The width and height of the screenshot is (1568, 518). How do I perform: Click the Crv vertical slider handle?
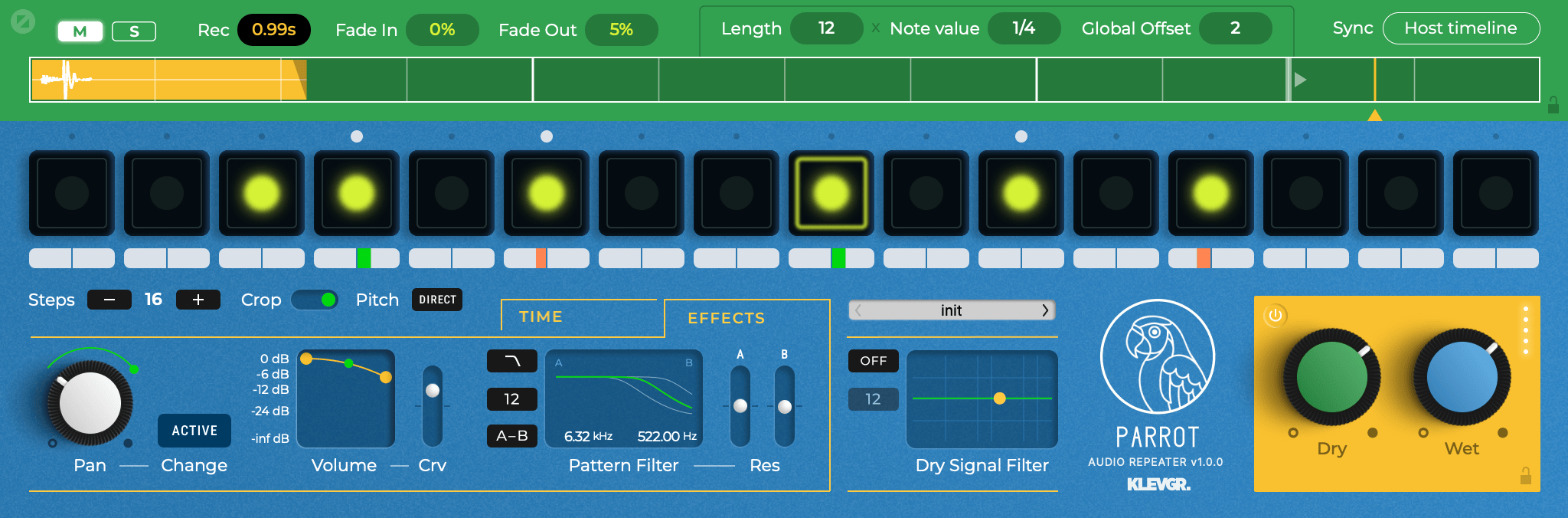tap(433, 391)
